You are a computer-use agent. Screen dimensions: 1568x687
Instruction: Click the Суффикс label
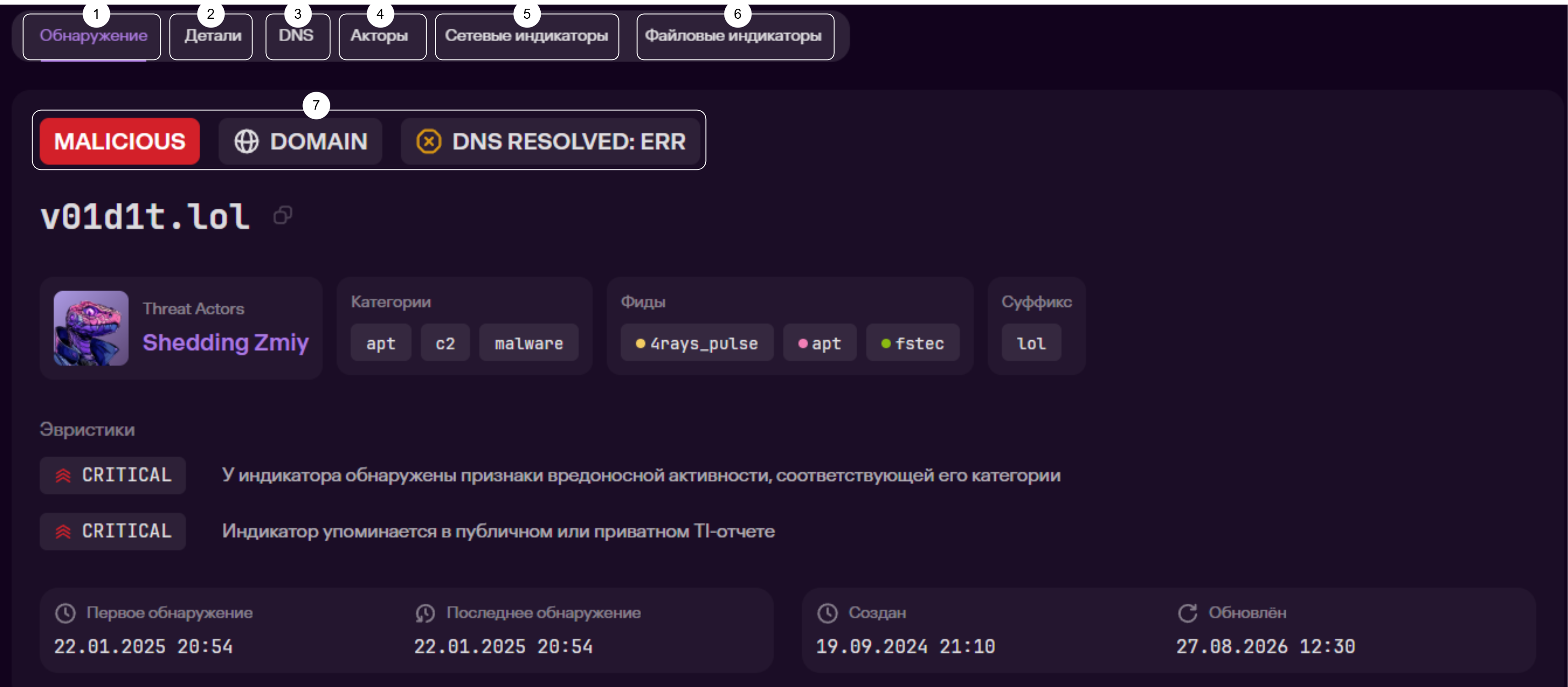click(x=1036, y=302)
